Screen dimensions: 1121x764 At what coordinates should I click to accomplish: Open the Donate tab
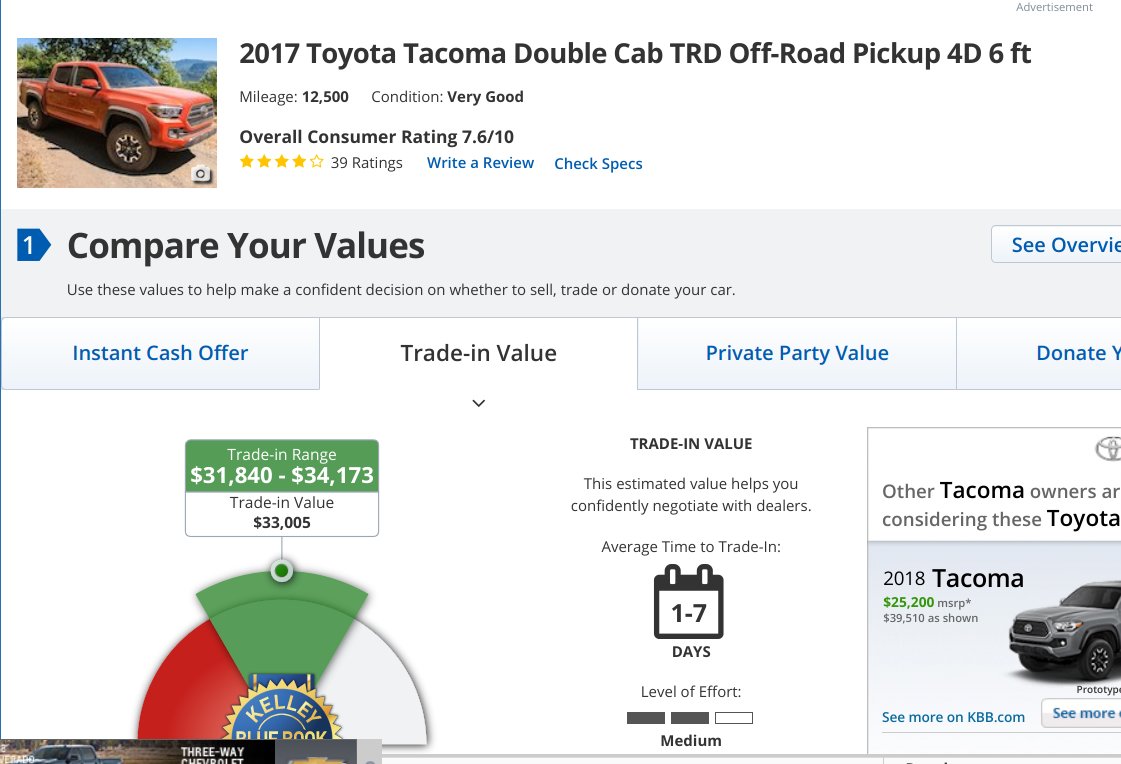coord(1039,353)
